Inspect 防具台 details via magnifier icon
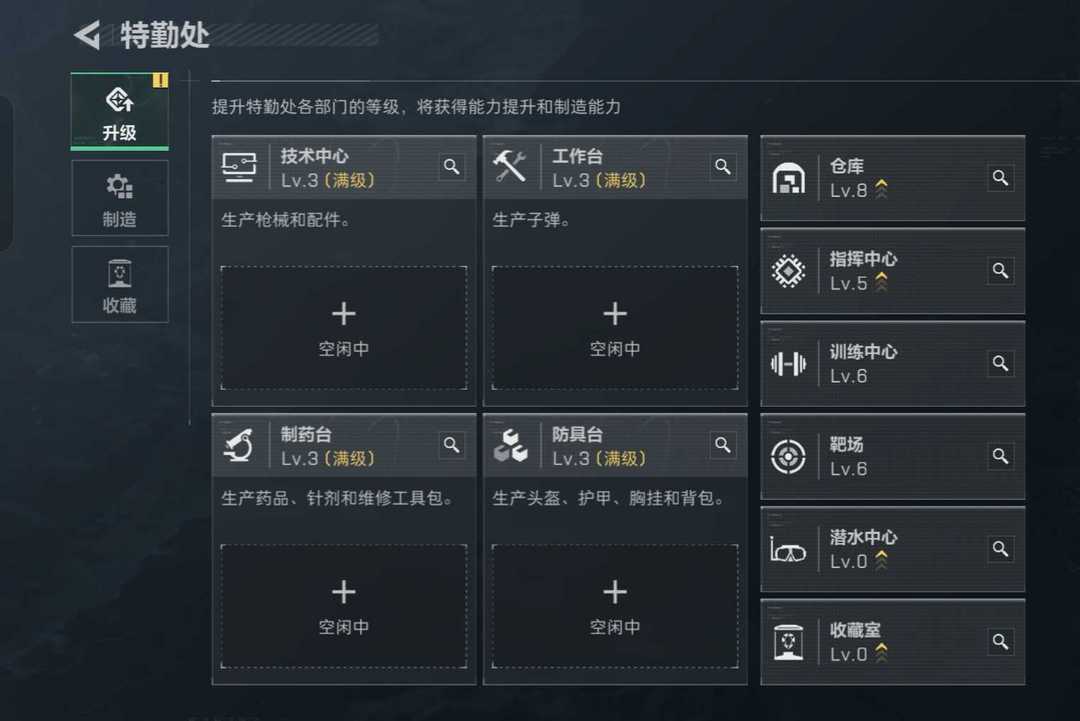1080x721 pixels. [x=723, y=445]
